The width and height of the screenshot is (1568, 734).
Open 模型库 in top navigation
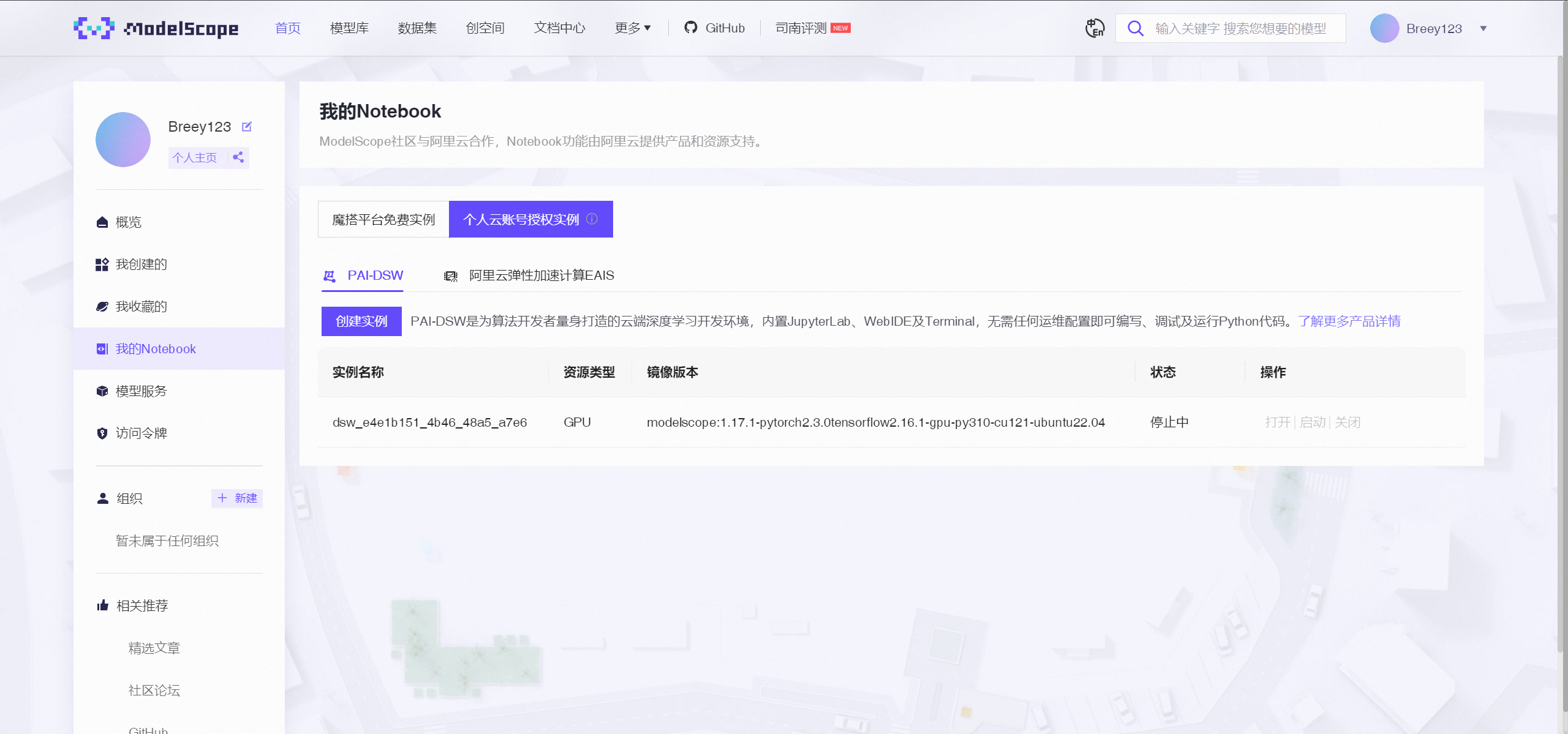(349, 28)
